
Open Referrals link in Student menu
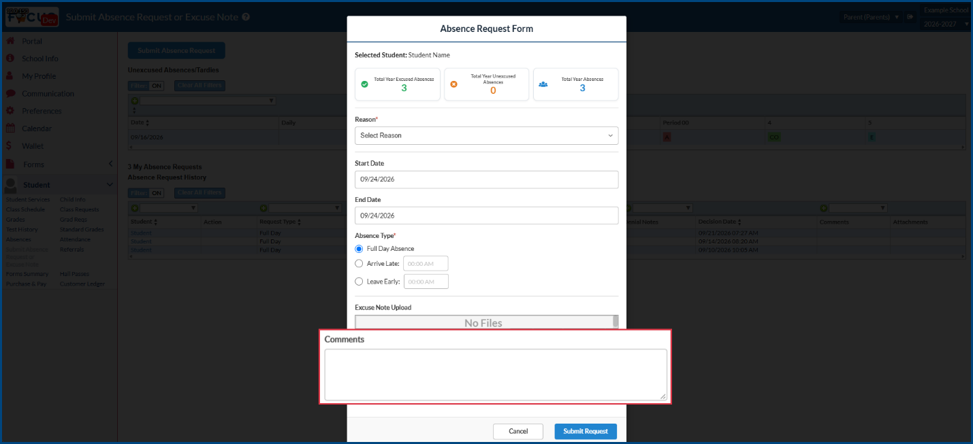tap(71, 249)
